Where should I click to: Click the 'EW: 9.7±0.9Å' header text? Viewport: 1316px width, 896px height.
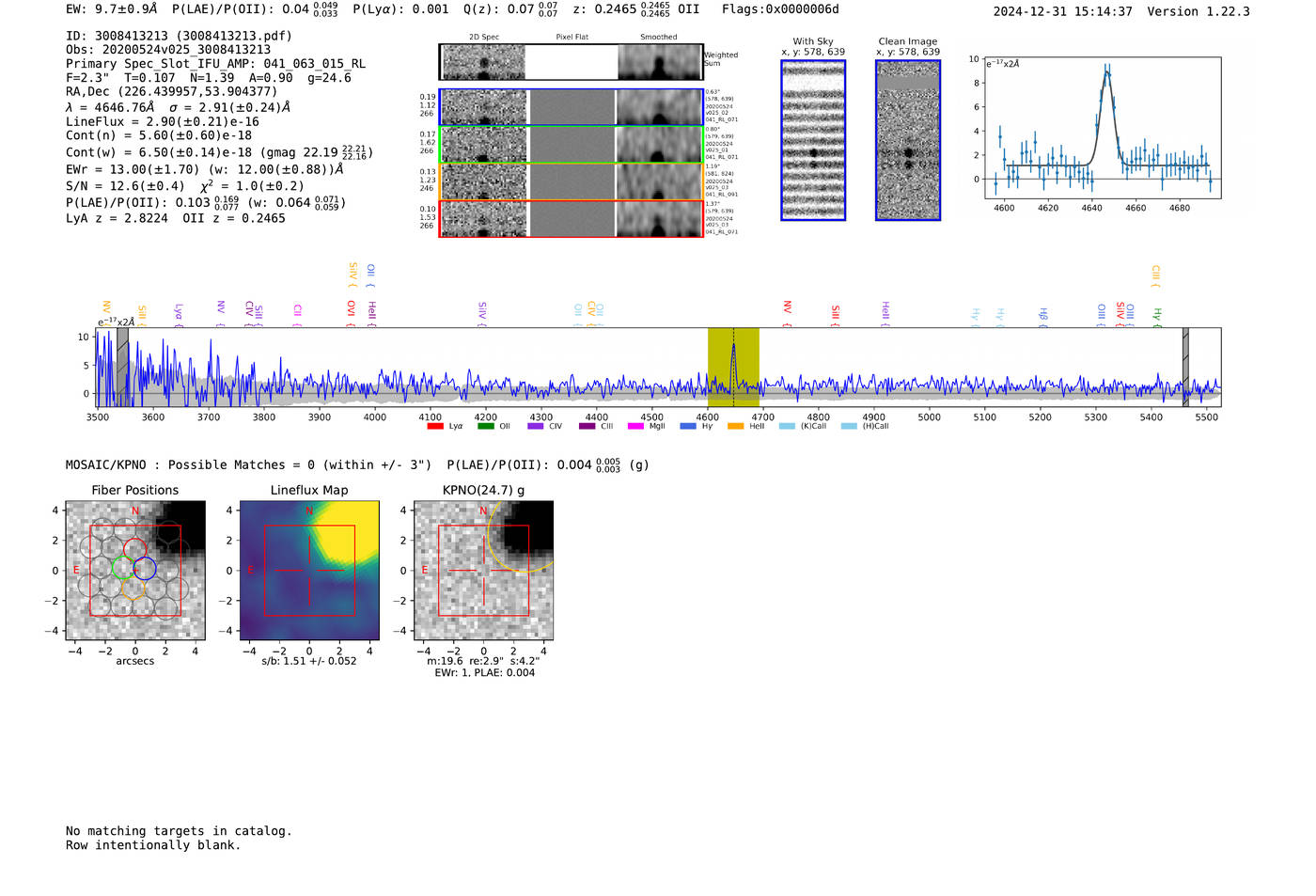[112, 8]
